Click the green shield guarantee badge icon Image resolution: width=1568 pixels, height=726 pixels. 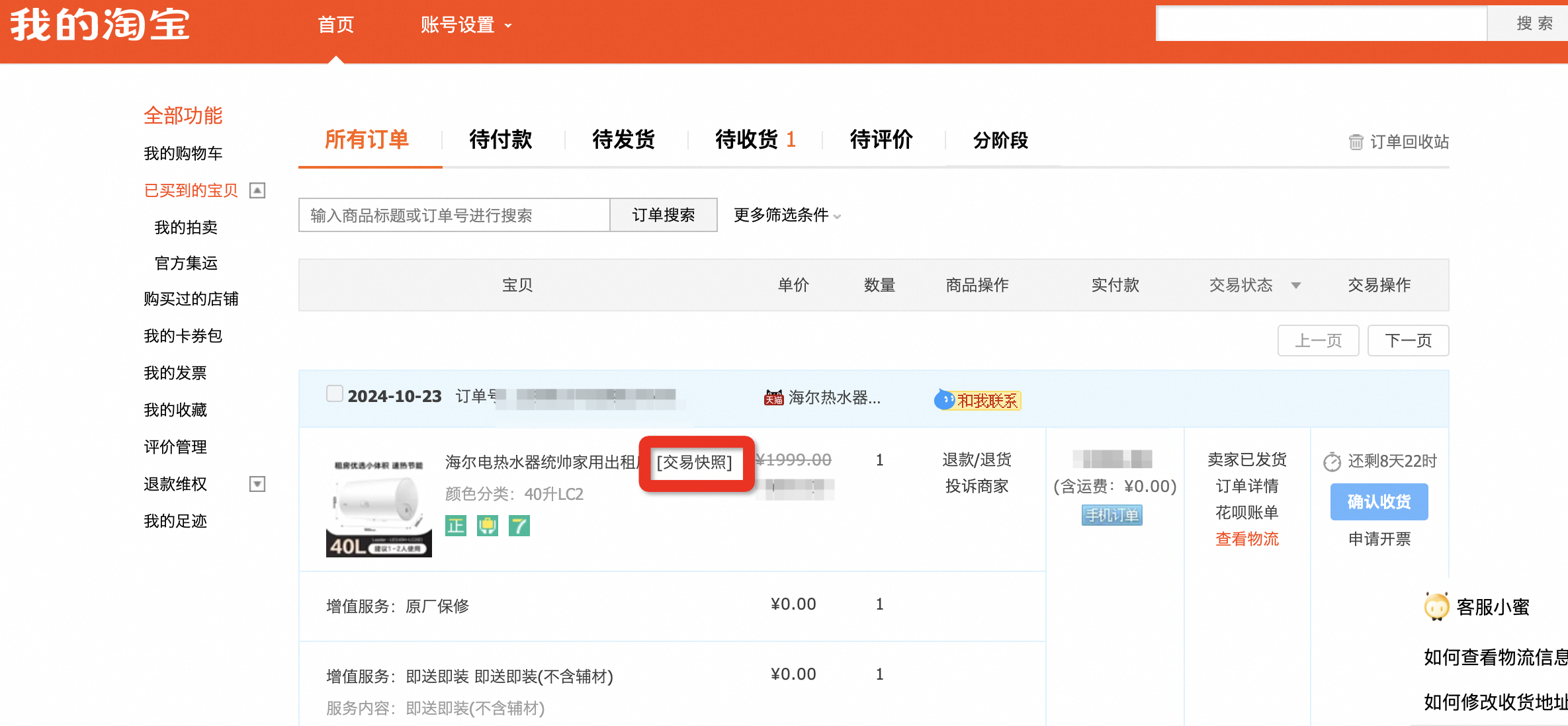point(488,526)
